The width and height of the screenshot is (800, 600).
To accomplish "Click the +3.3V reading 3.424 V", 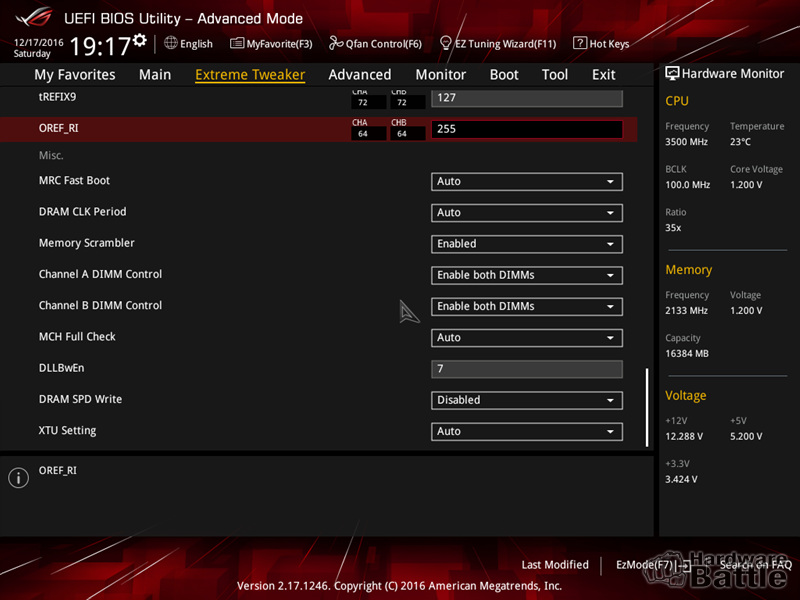I will [681, 480].
